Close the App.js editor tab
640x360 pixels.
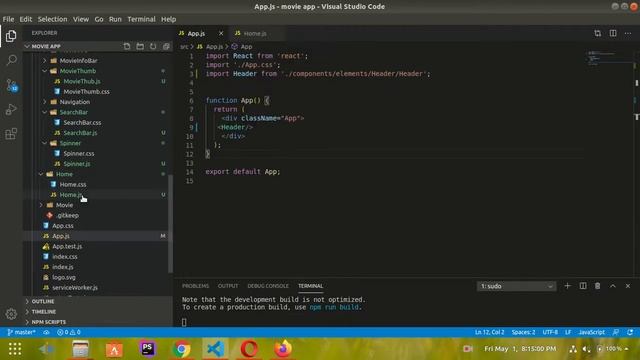(x=221, y=33)
